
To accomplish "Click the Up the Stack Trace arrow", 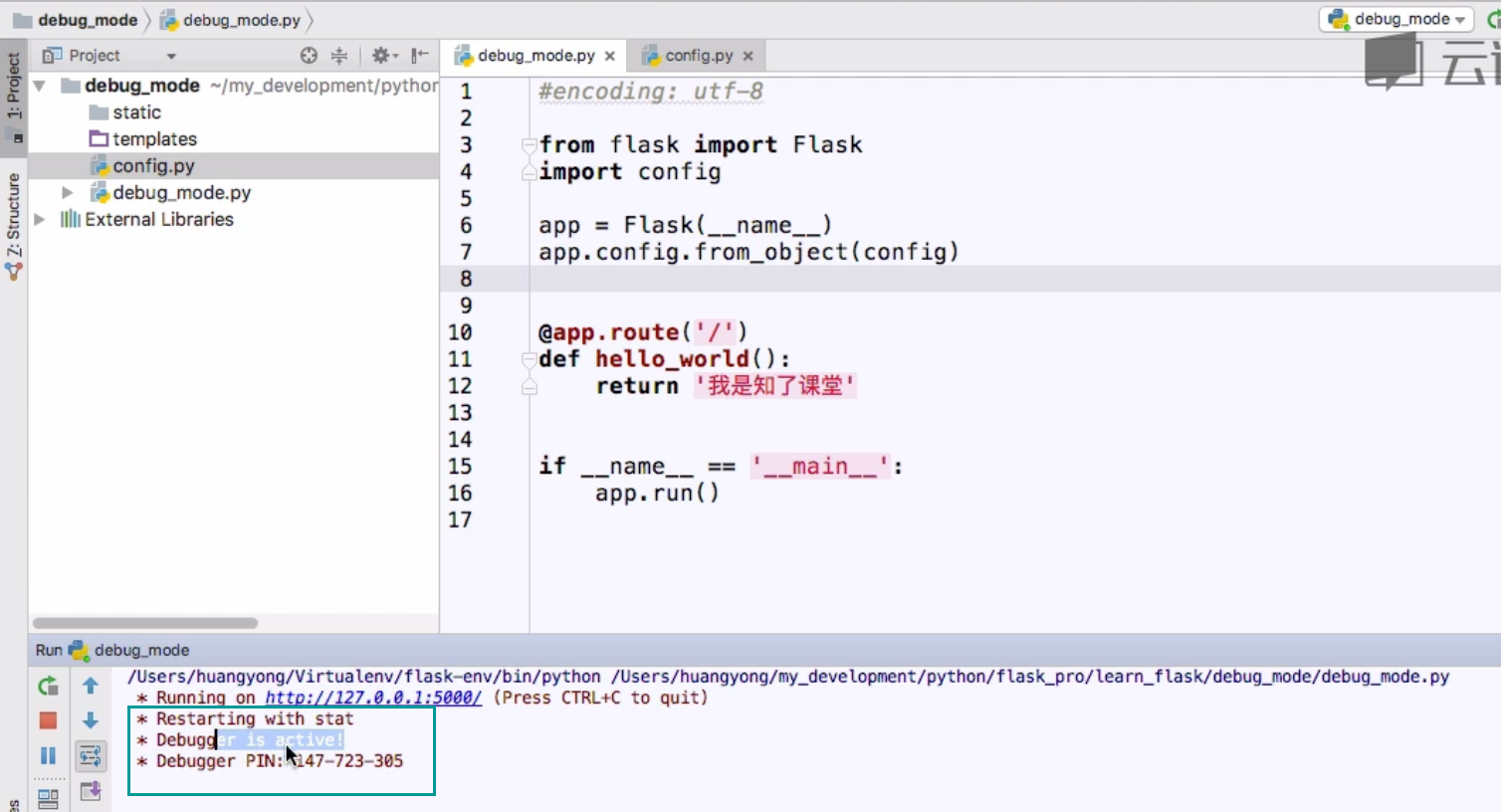I will coord(90,685).
